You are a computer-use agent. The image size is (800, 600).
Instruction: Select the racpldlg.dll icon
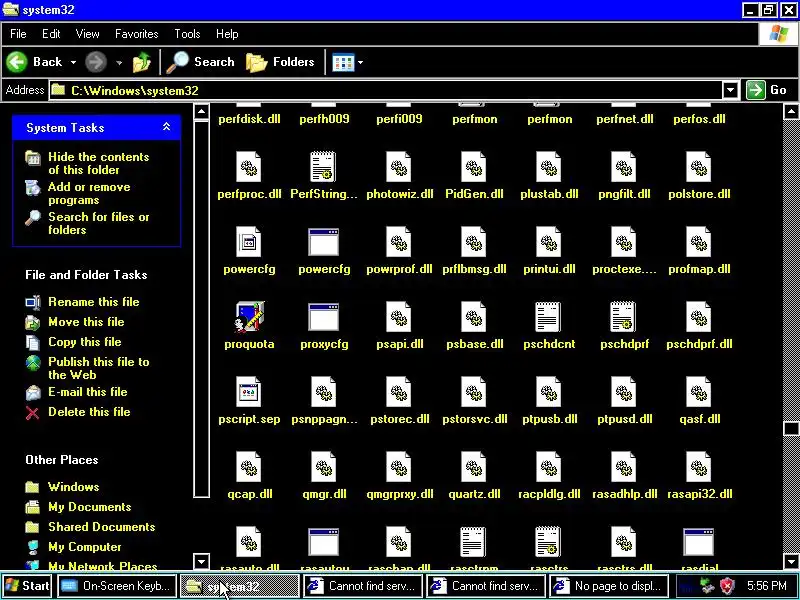548,467
